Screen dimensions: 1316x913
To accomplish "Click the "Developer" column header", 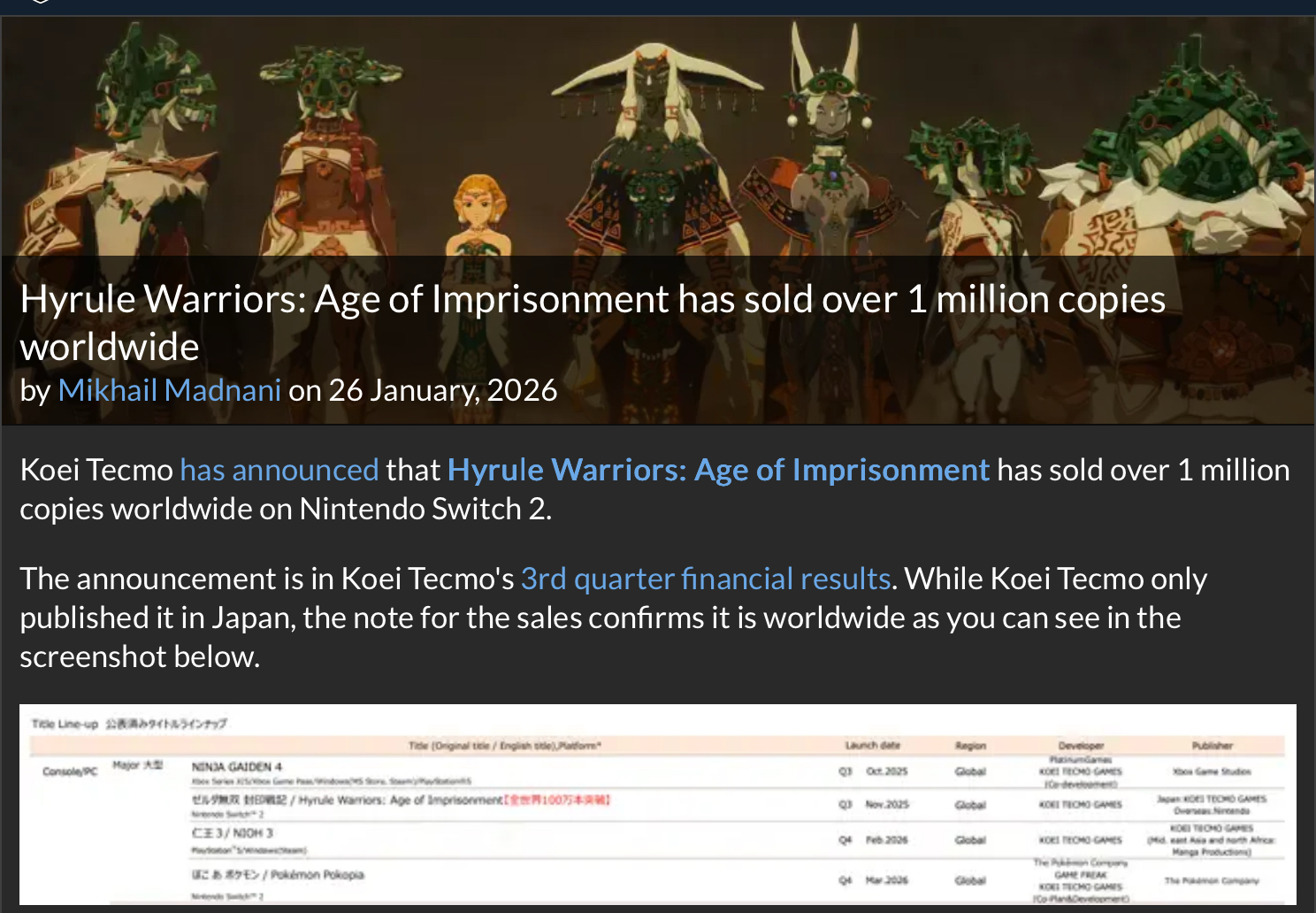I will pos(1081,746).
